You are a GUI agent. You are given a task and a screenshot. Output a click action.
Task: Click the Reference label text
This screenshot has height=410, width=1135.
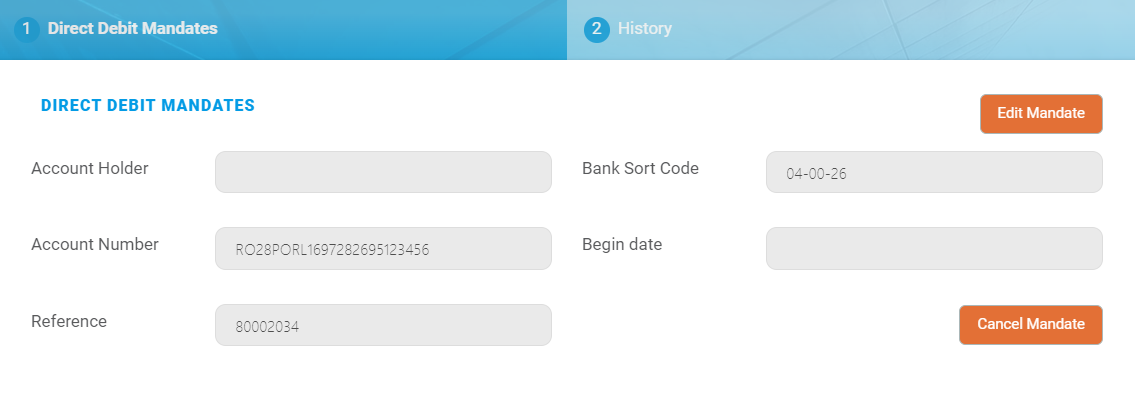tap(69, 321)
